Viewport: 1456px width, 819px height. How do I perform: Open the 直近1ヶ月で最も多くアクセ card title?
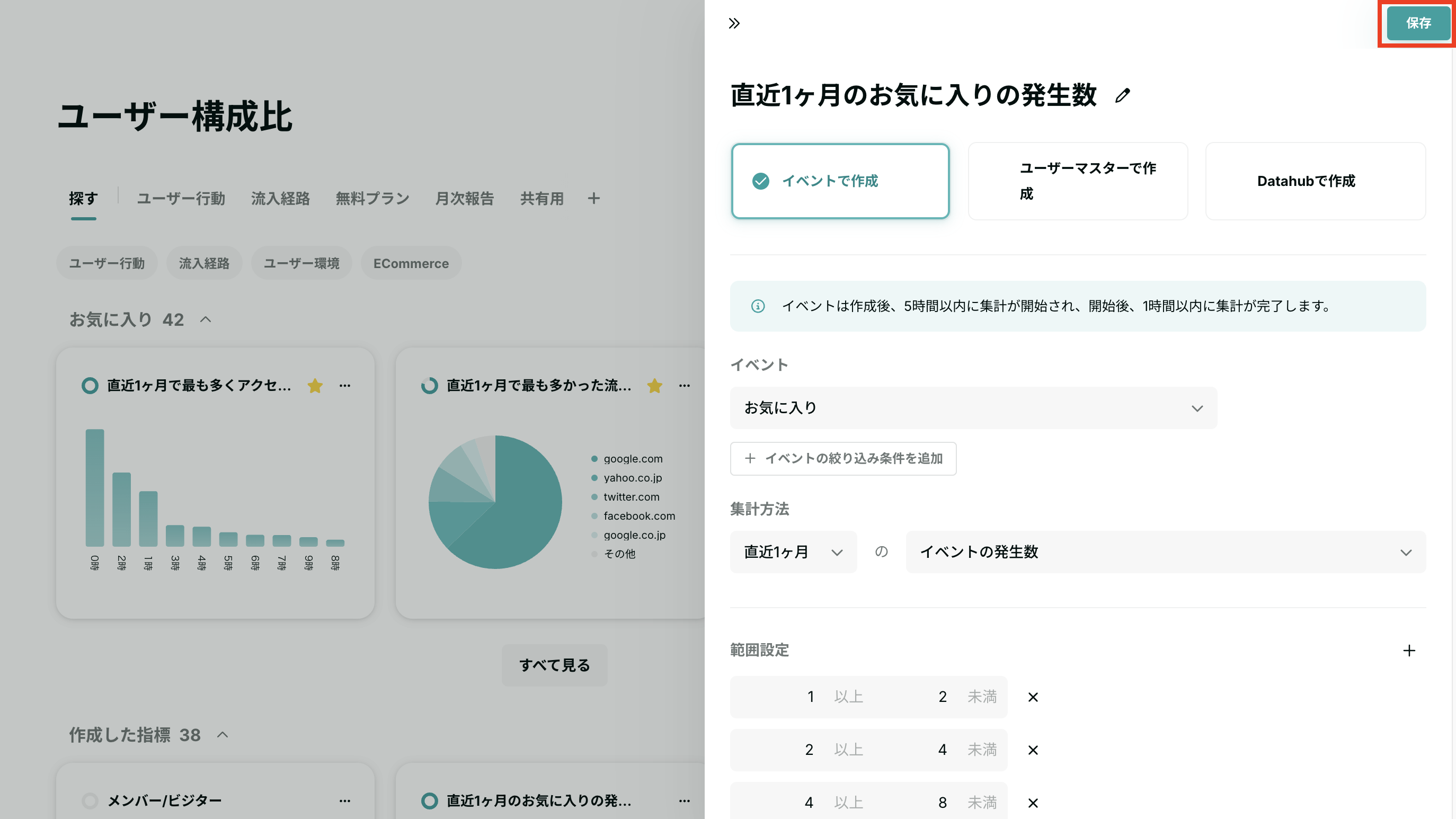(199, 386)
